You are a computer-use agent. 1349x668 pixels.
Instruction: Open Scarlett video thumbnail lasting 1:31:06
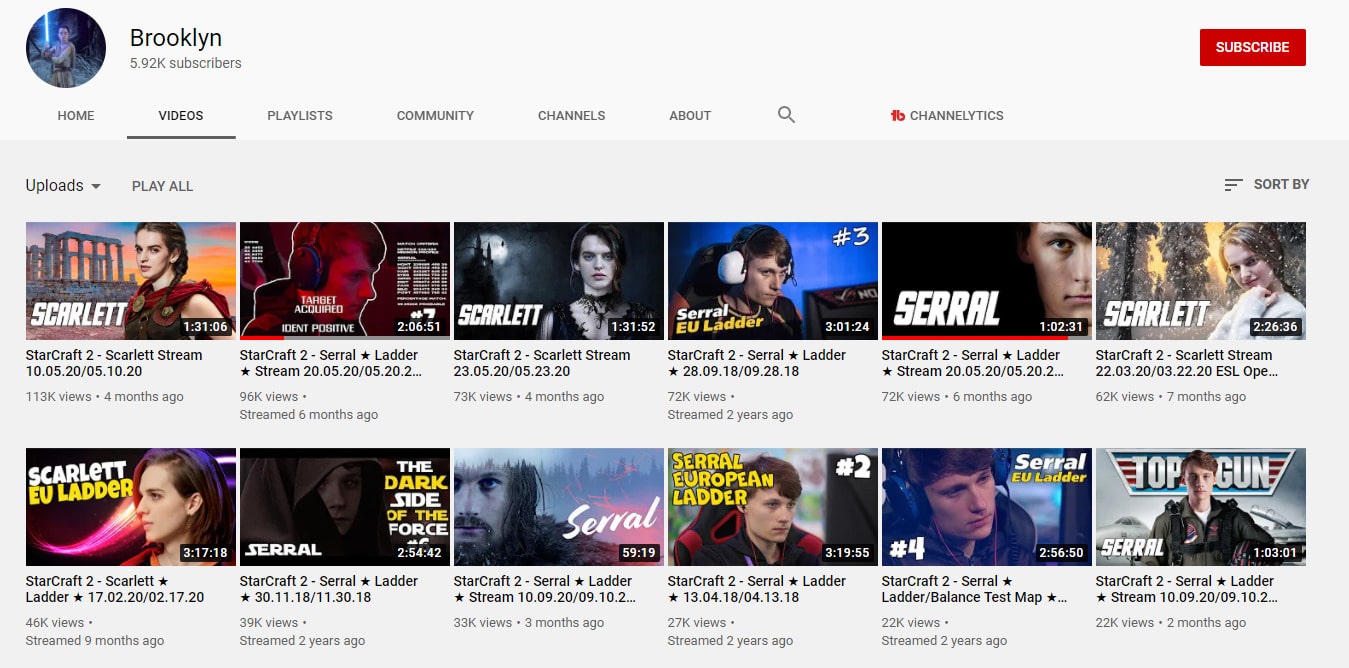[x=131, y=281]
